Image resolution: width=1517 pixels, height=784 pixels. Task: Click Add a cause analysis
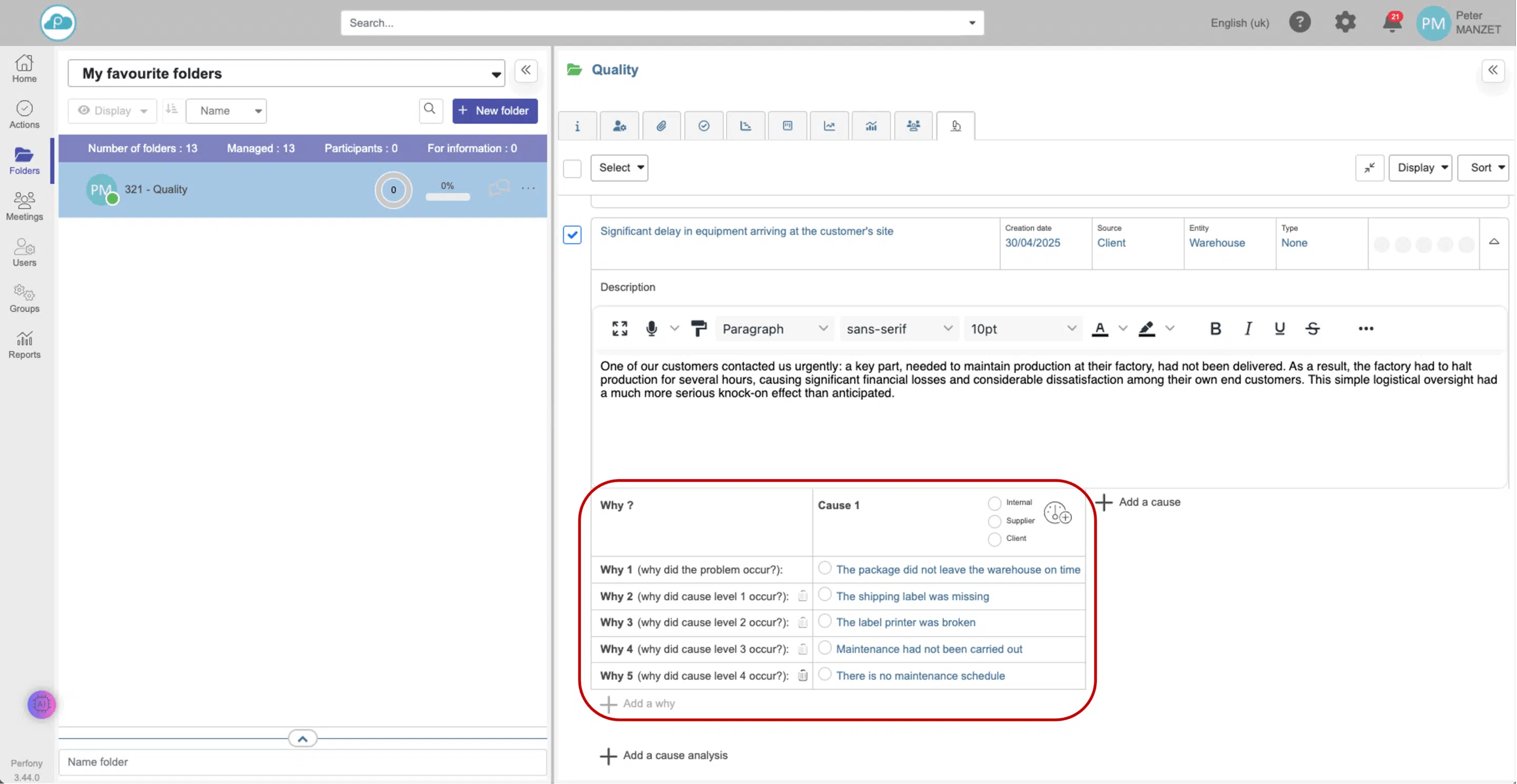click(x=664, y=755)
